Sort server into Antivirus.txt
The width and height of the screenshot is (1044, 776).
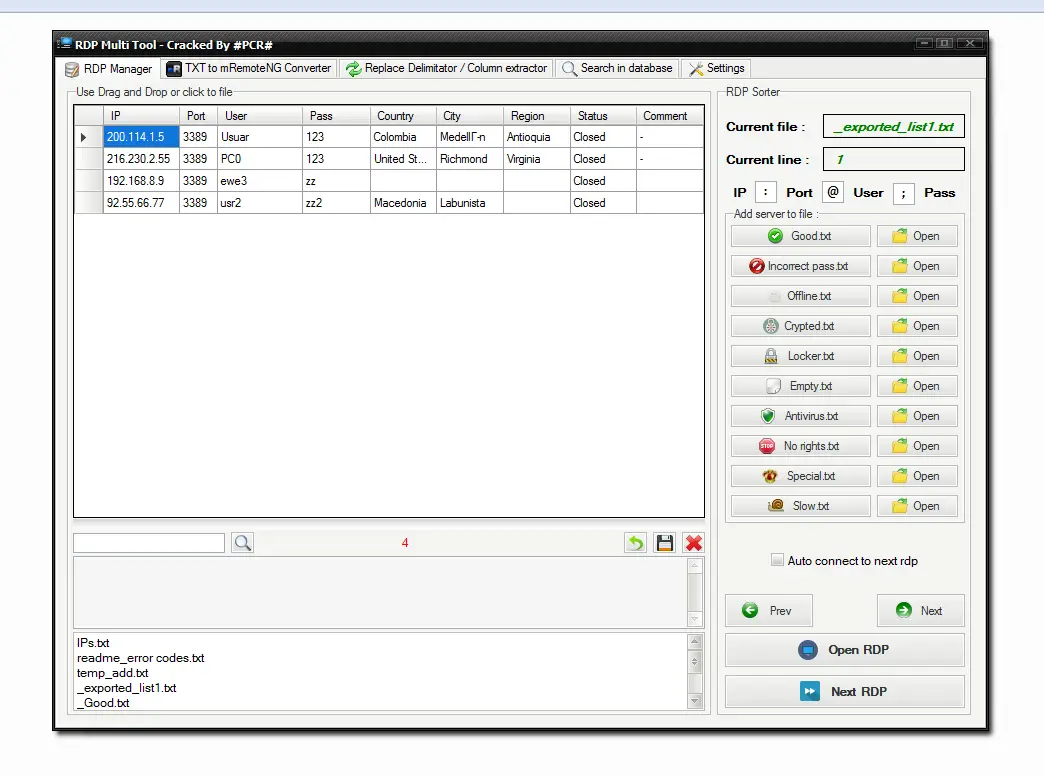coord(800,416)
